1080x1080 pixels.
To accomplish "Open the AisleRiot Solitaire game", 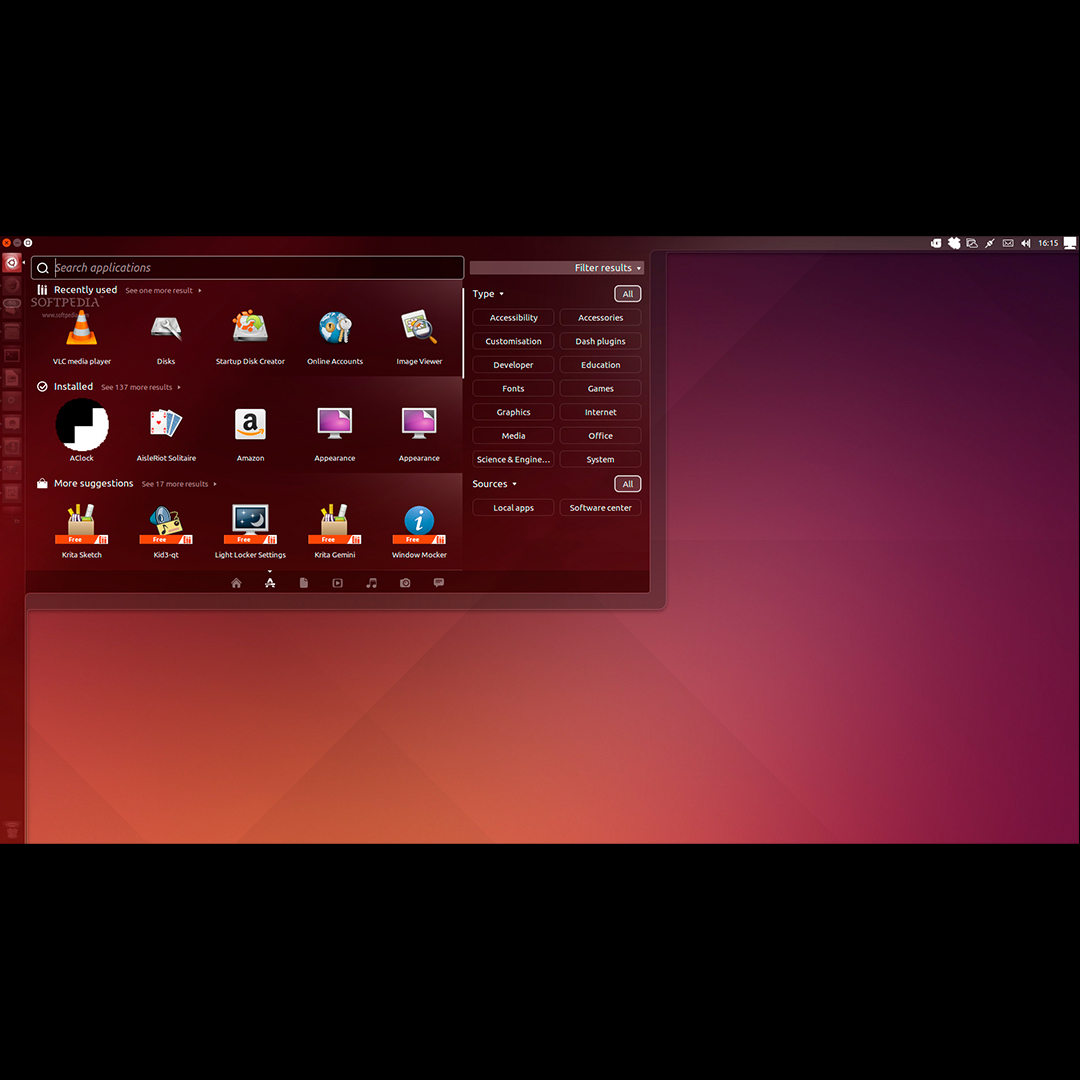I will coord(165,425).
